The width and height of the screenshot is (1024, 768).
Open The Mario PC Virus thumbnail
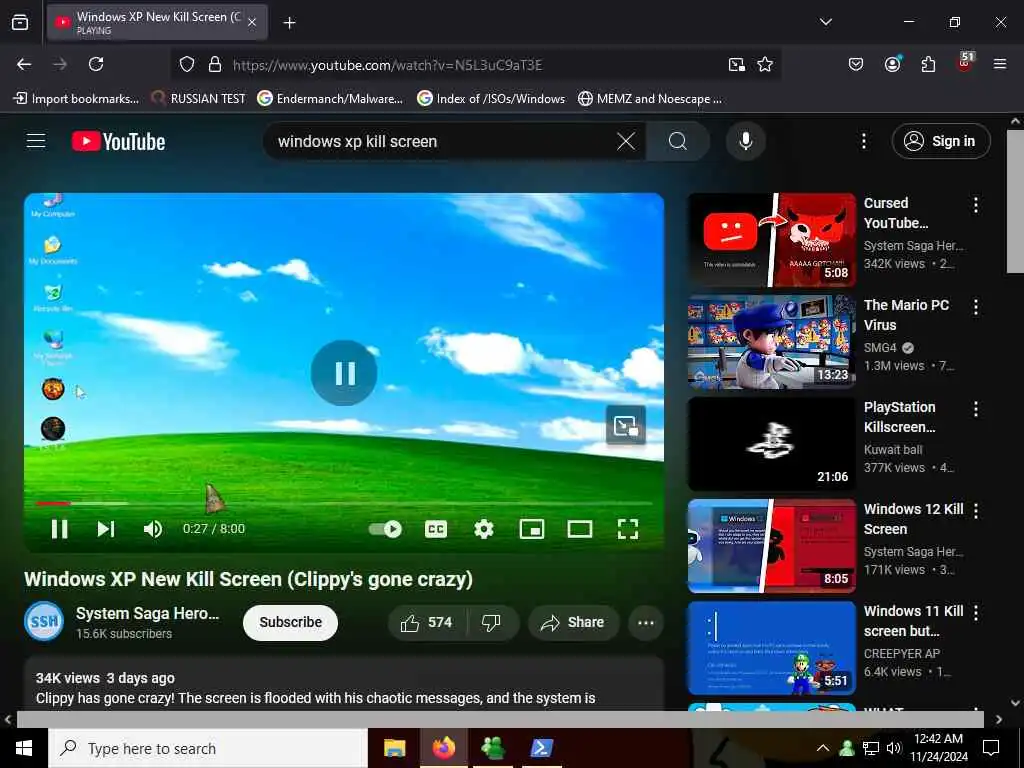tap(771, 342)
